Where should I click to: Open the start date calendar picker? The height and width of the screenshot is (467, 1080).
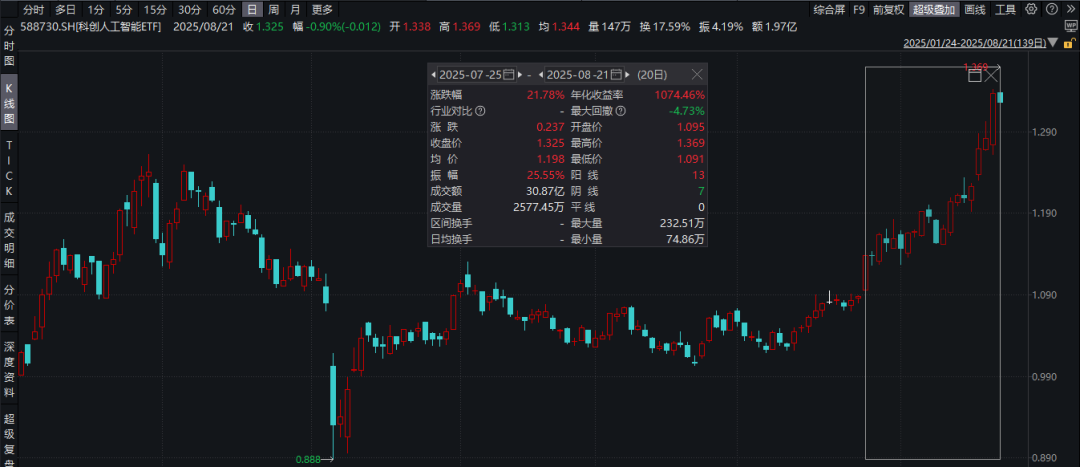tap(508, 75)
